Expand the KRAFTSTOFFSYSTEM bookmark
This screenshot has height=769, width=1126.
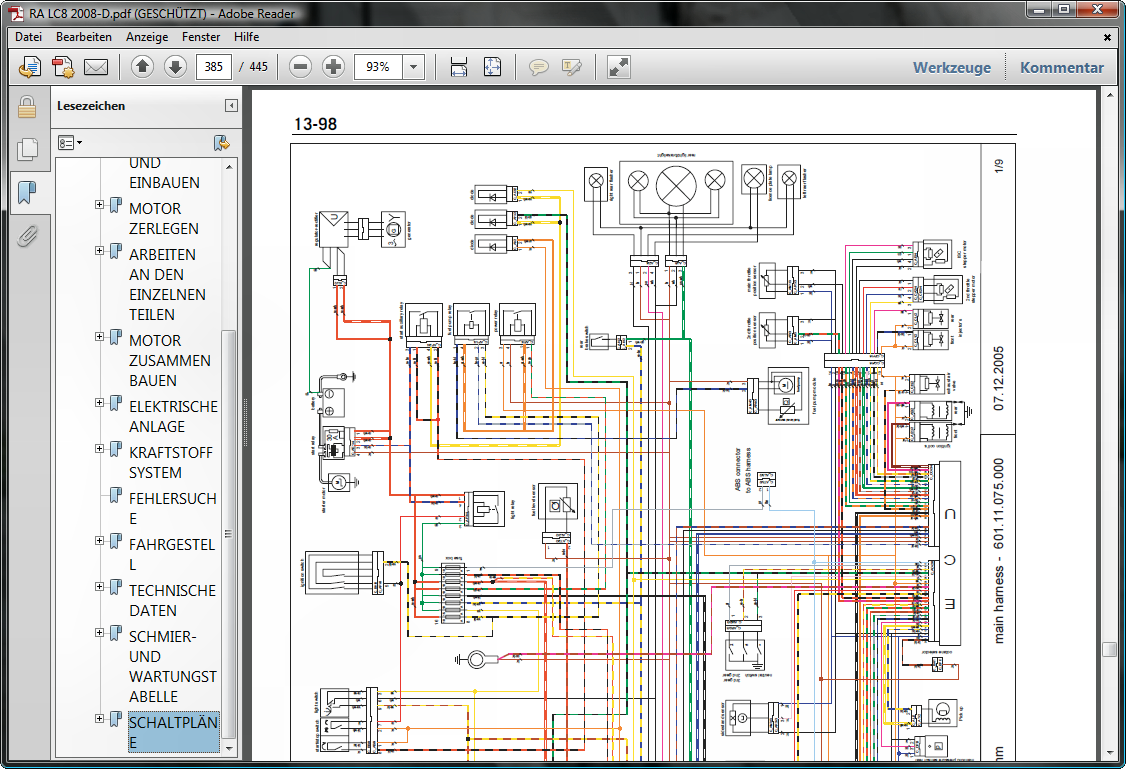pos(100,449)
